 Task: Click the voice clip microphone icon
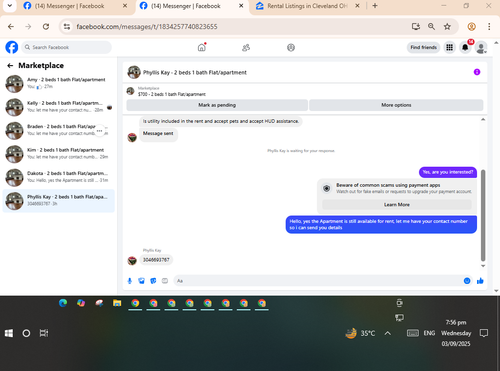pyautogui.click(x=130, y=281)
